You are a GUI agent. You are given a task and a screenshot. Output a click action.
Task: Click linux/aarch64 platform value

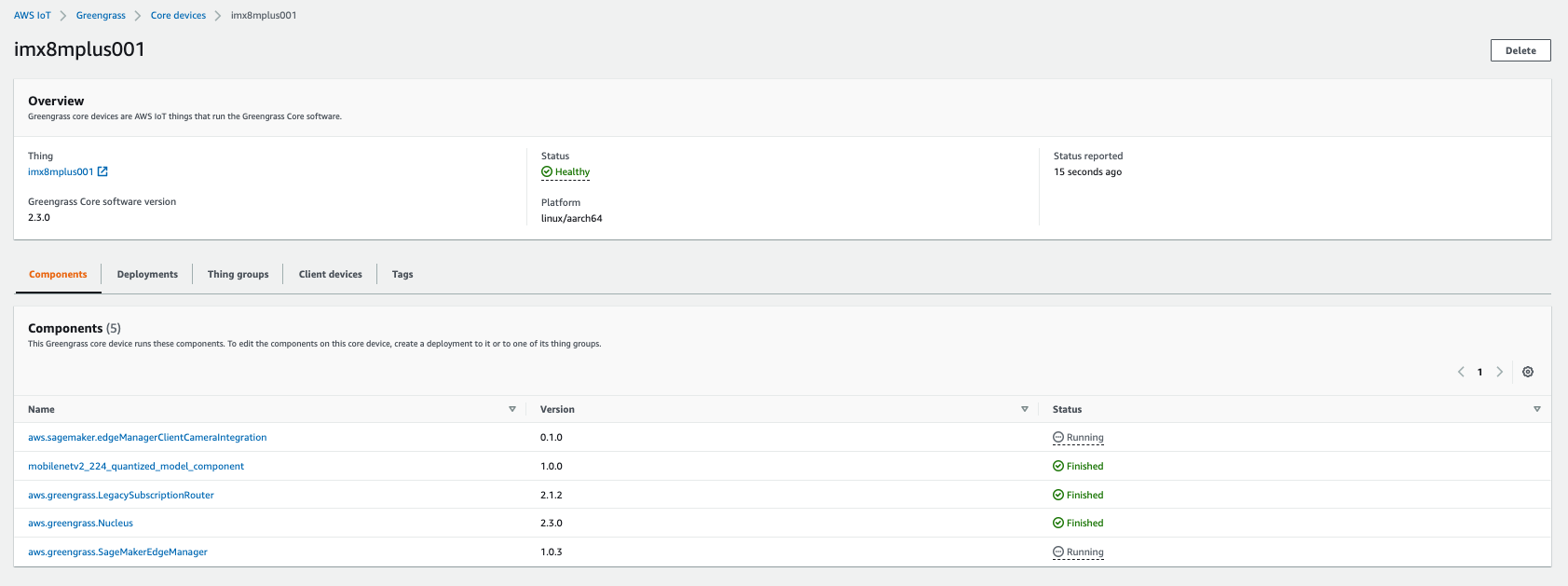(572, 218)
